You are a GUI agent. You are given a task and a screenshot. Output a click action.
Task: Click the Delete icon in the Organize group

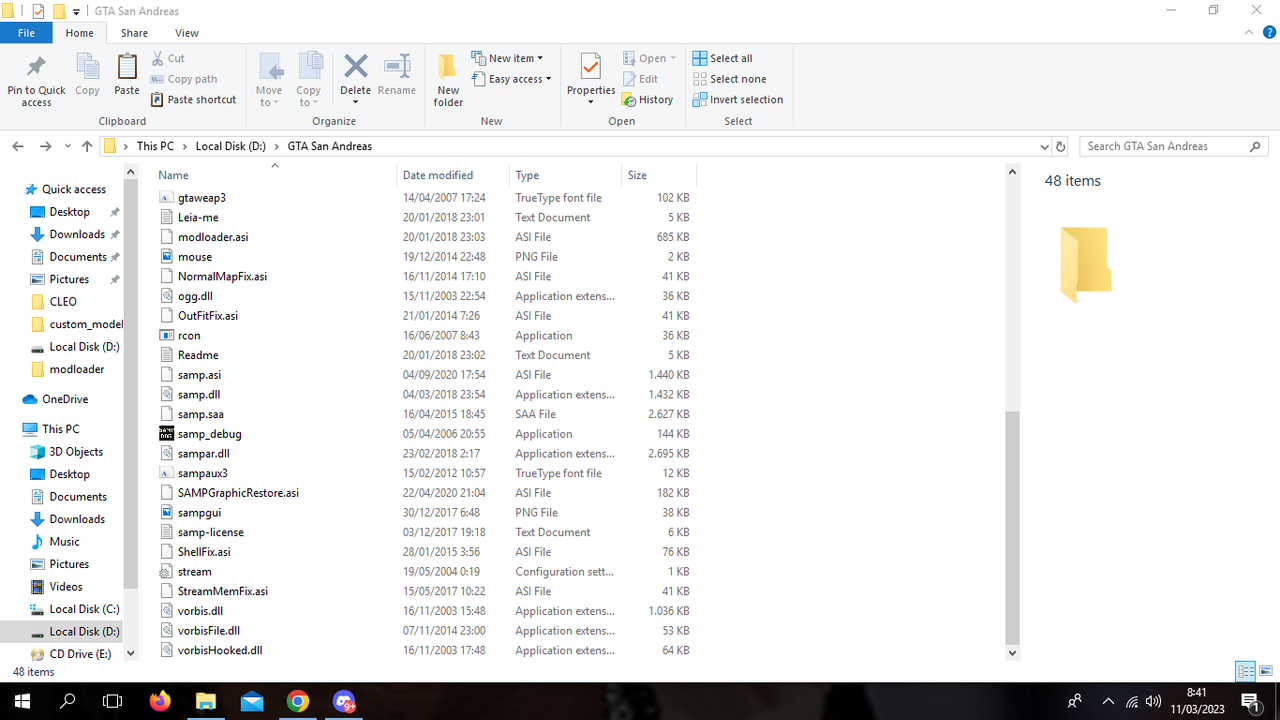tap(355, 68)
